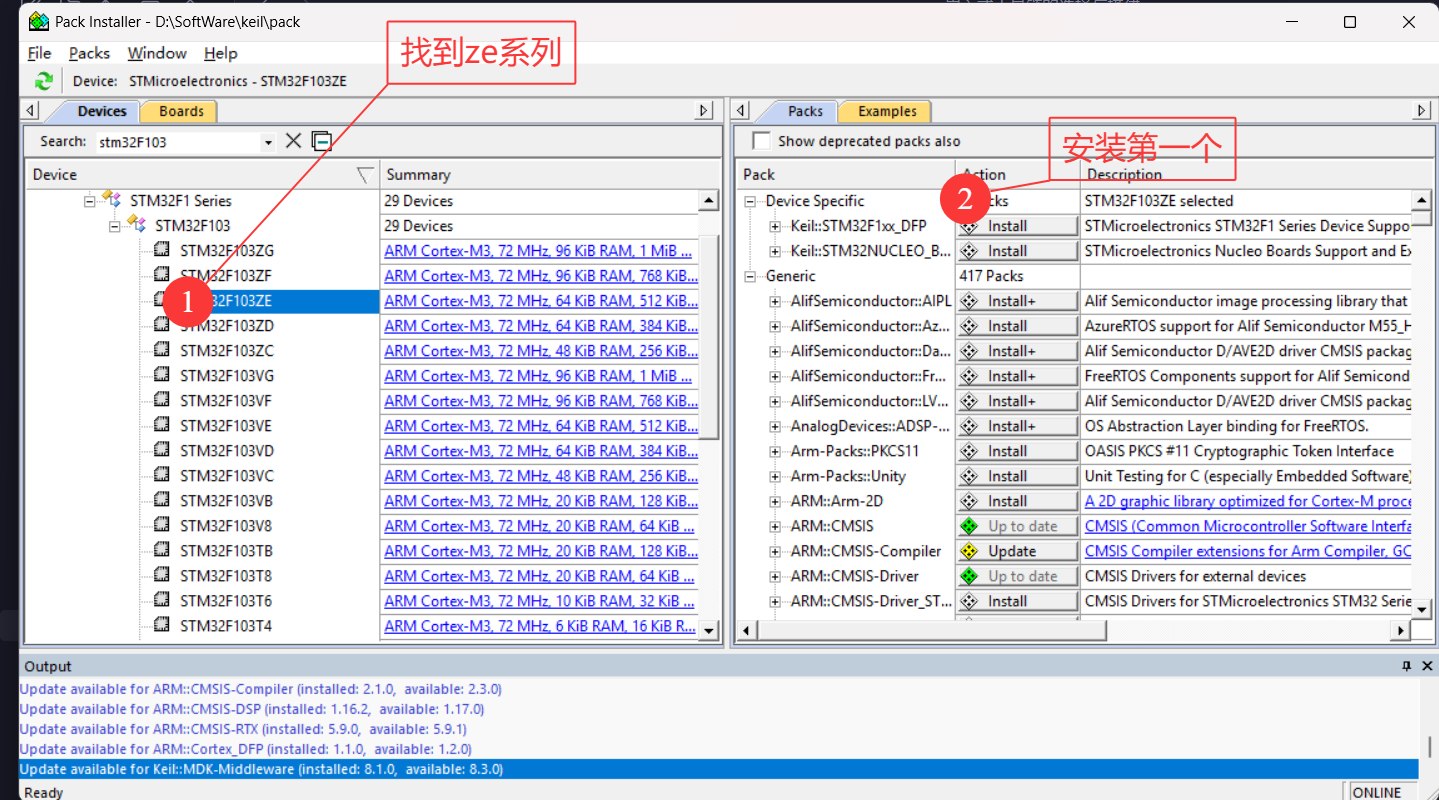Click the Summary column header
This screenshot has width=1439, height=800.
(550, 175)
